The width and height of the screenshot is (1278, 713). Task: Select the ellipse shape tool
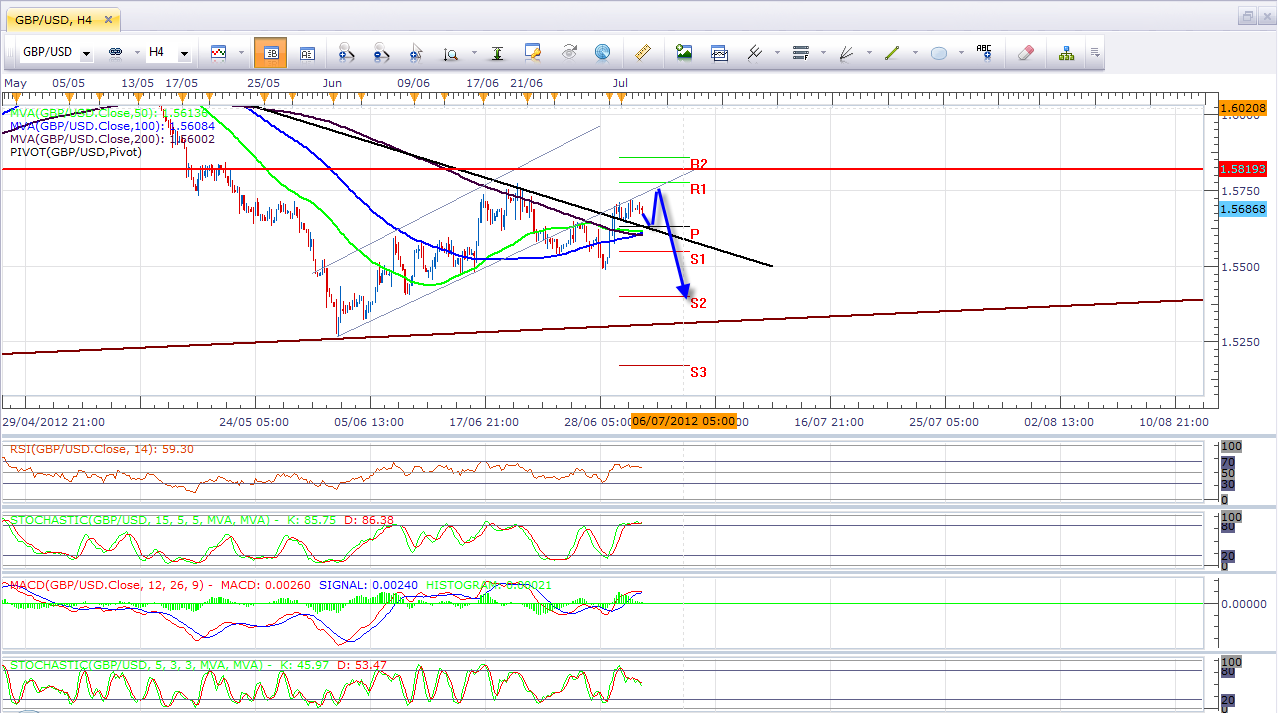[939, 52]
